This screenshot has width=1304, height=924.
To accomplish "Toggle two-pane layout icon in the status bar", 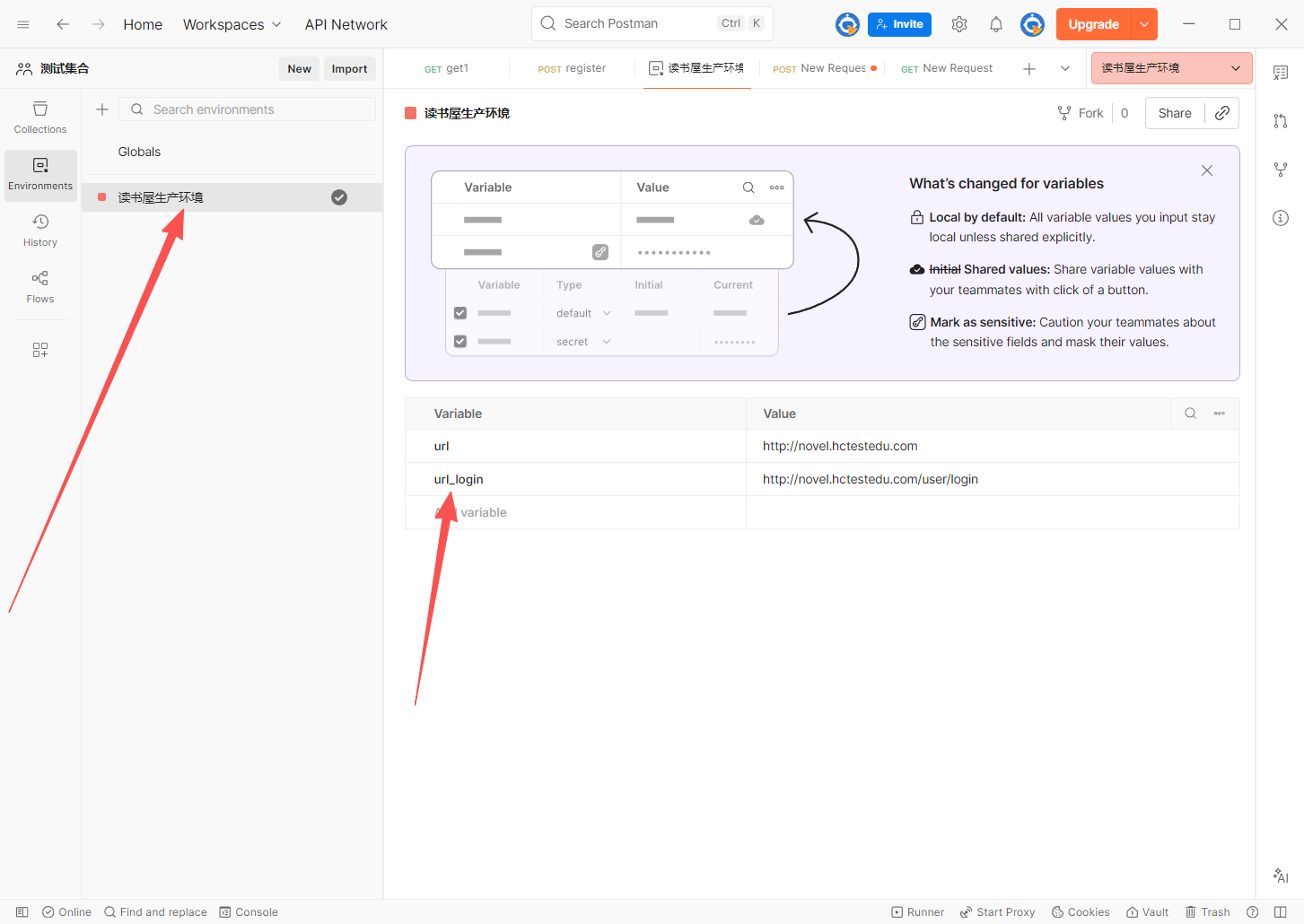I will point(1281,912).
